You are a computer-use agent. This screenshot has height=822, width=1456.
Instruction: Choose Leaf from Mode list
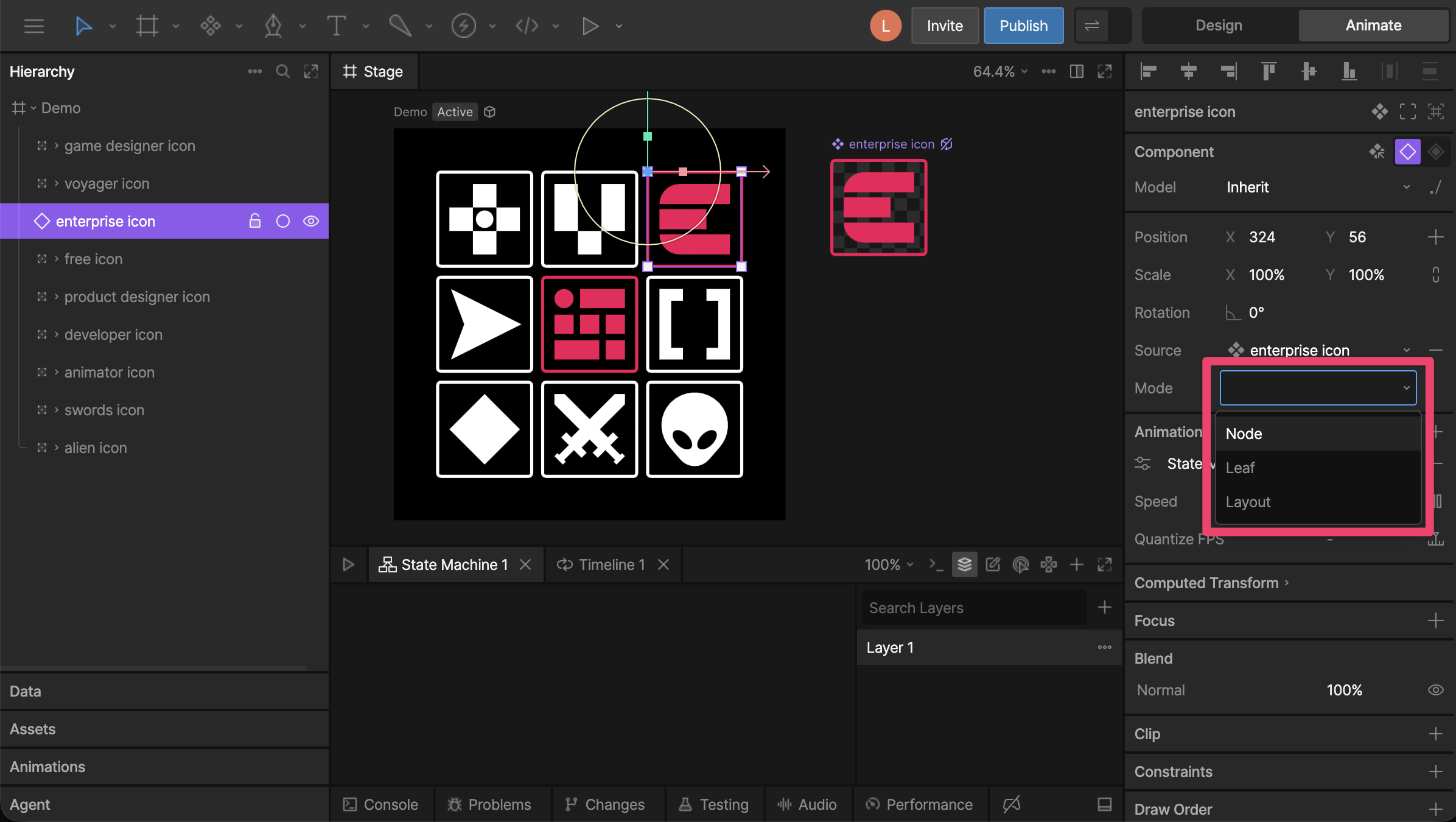tap(1318, 468)
